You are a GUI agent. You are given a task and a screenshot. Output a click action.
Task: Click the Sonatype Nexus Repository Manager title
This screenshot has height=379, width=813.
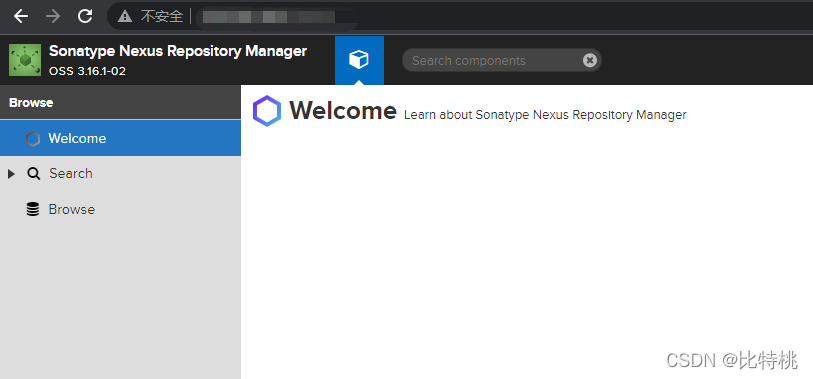(178, 51)
